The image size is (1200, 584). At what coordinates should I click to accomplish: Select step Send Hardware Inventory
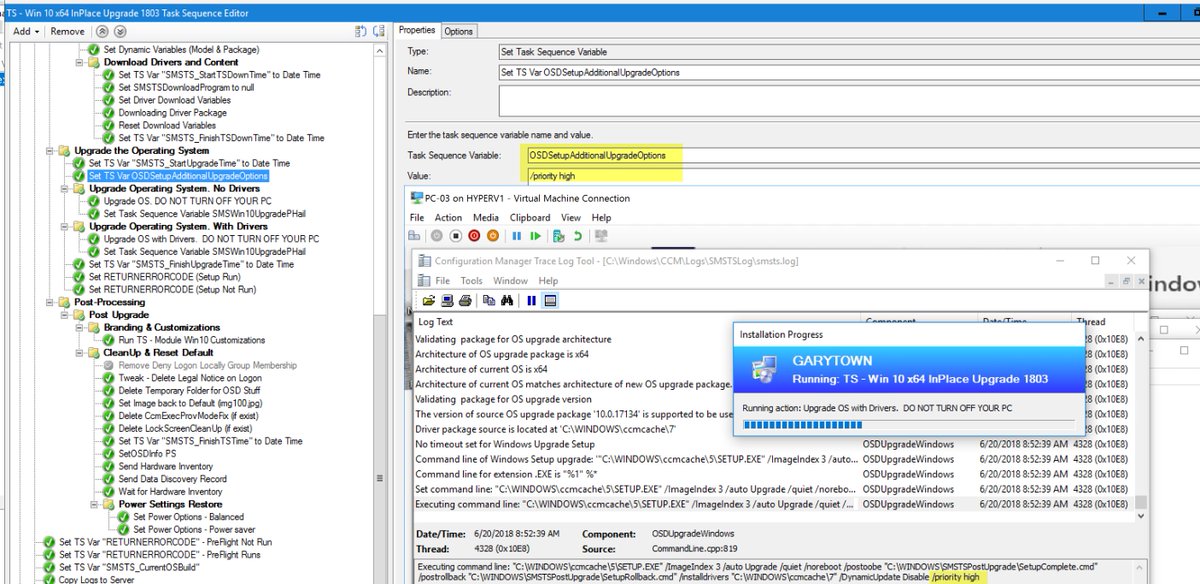165,466
